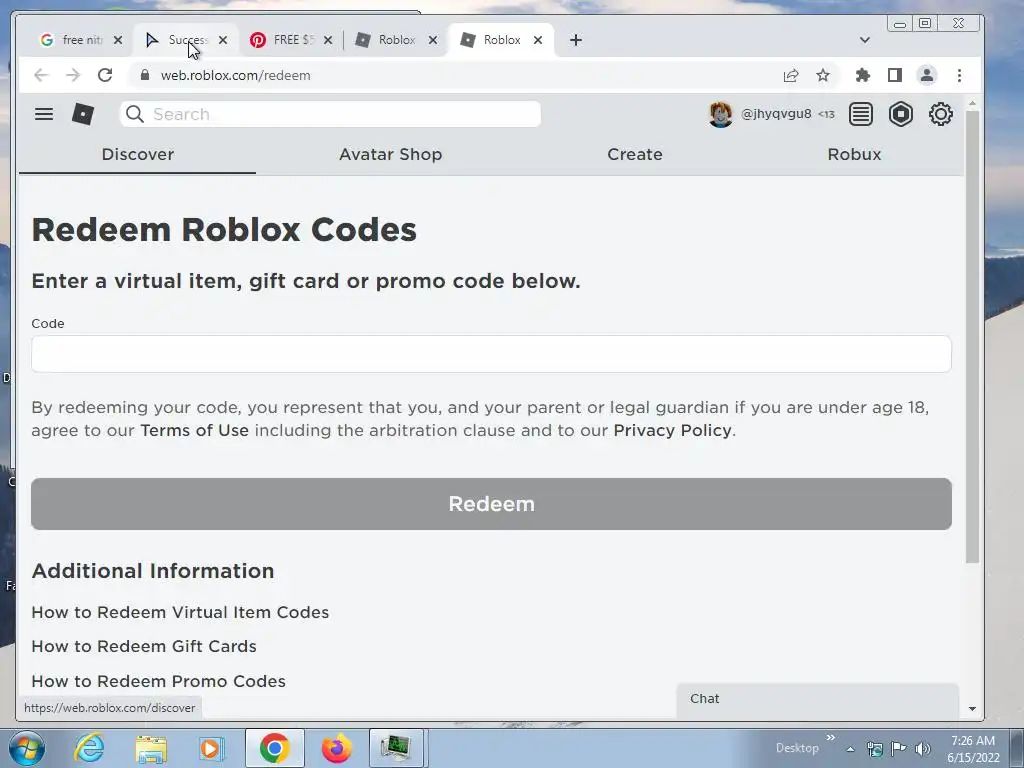1024x768 pixels.
Task: Expand the Desktop toolbar chevron
Action: click(x=830, y=738)
